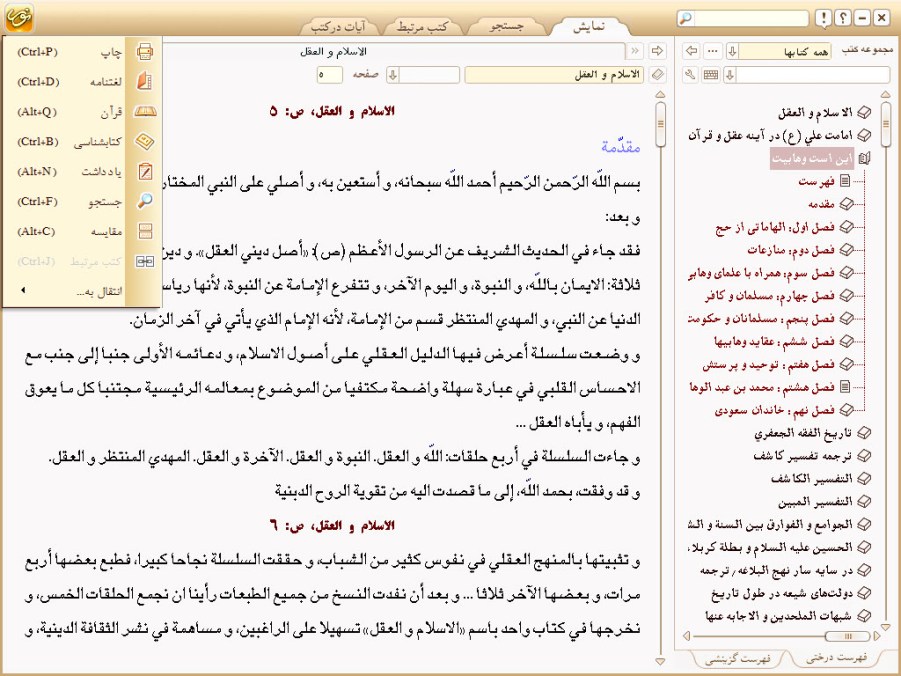
Task: Click the bibliography icon beside کتابشناسی
Action: [x=144, y=141]
